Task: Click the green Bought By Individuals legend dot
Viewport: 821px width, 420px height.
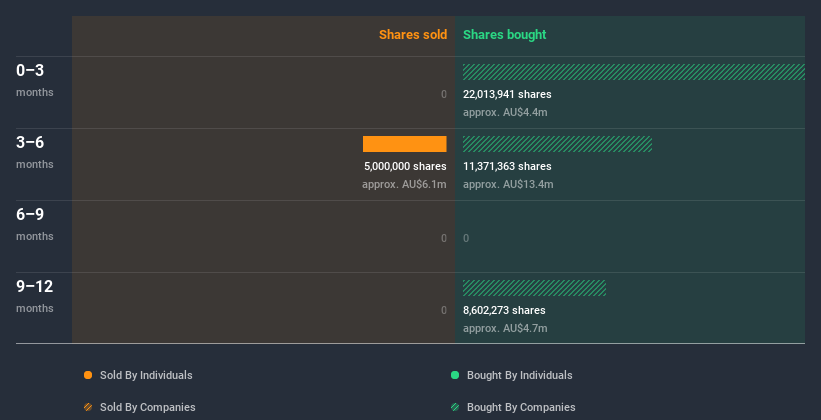Action: tap(455, 375)
